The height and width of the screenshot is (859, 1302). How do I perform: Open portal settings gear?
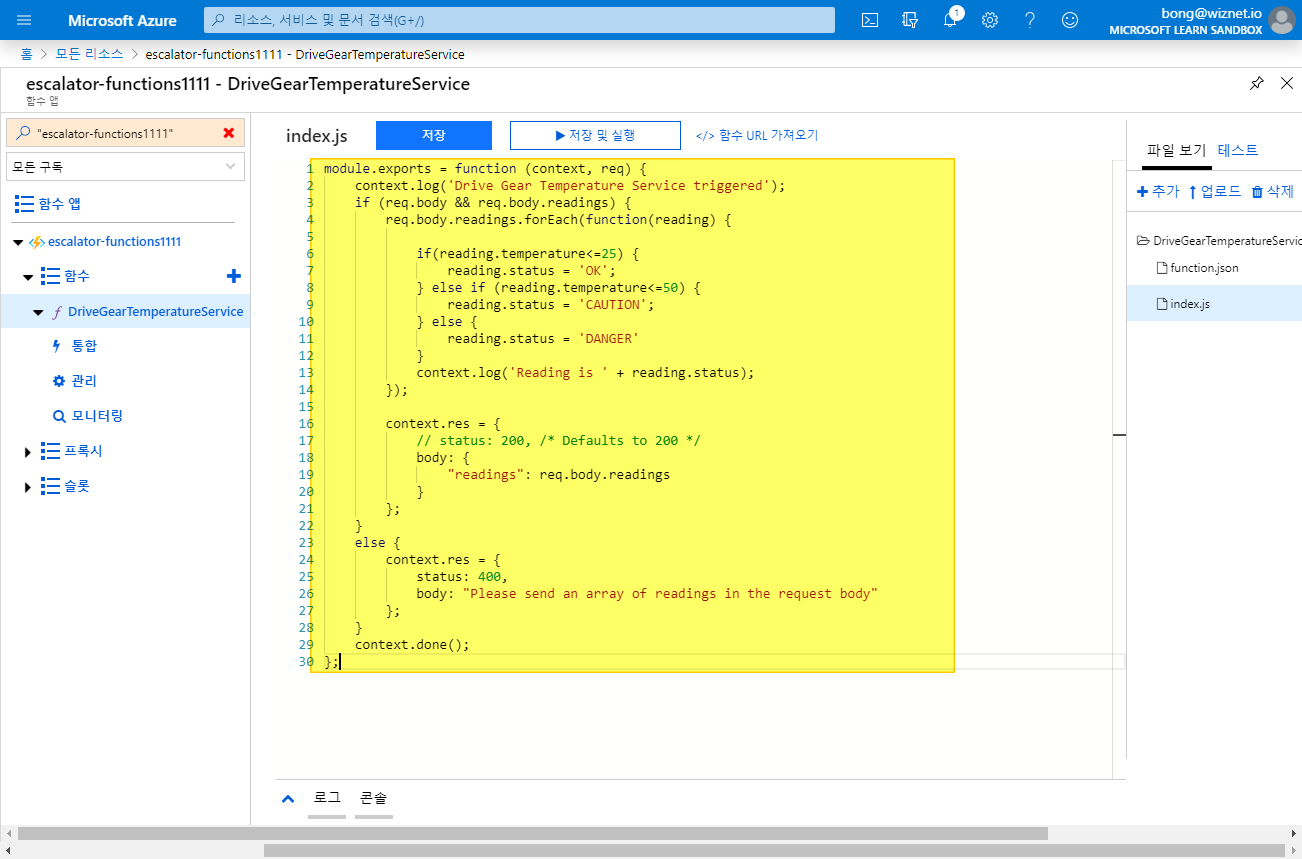click(990, 20)
